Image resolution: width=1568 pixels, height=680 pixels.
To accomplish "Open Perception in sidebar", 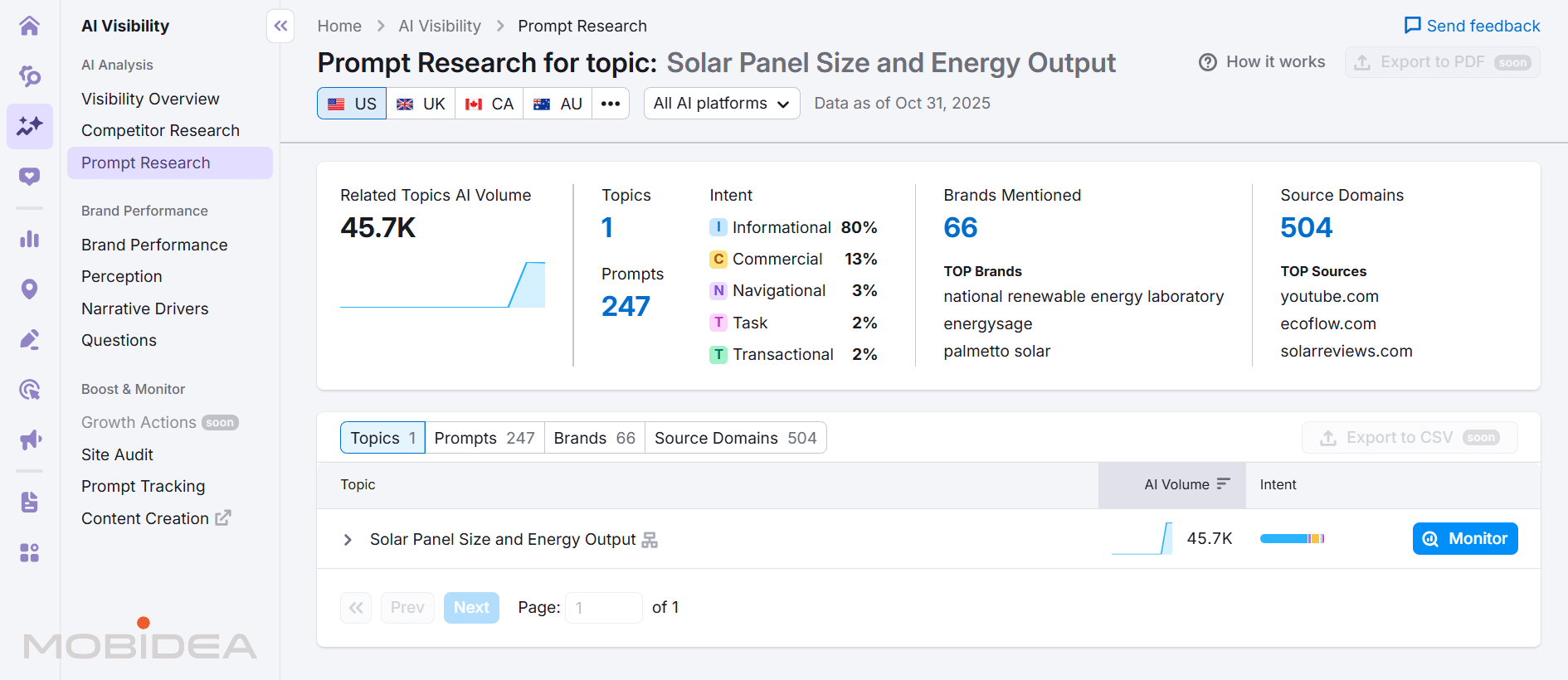I will (122, 276).
